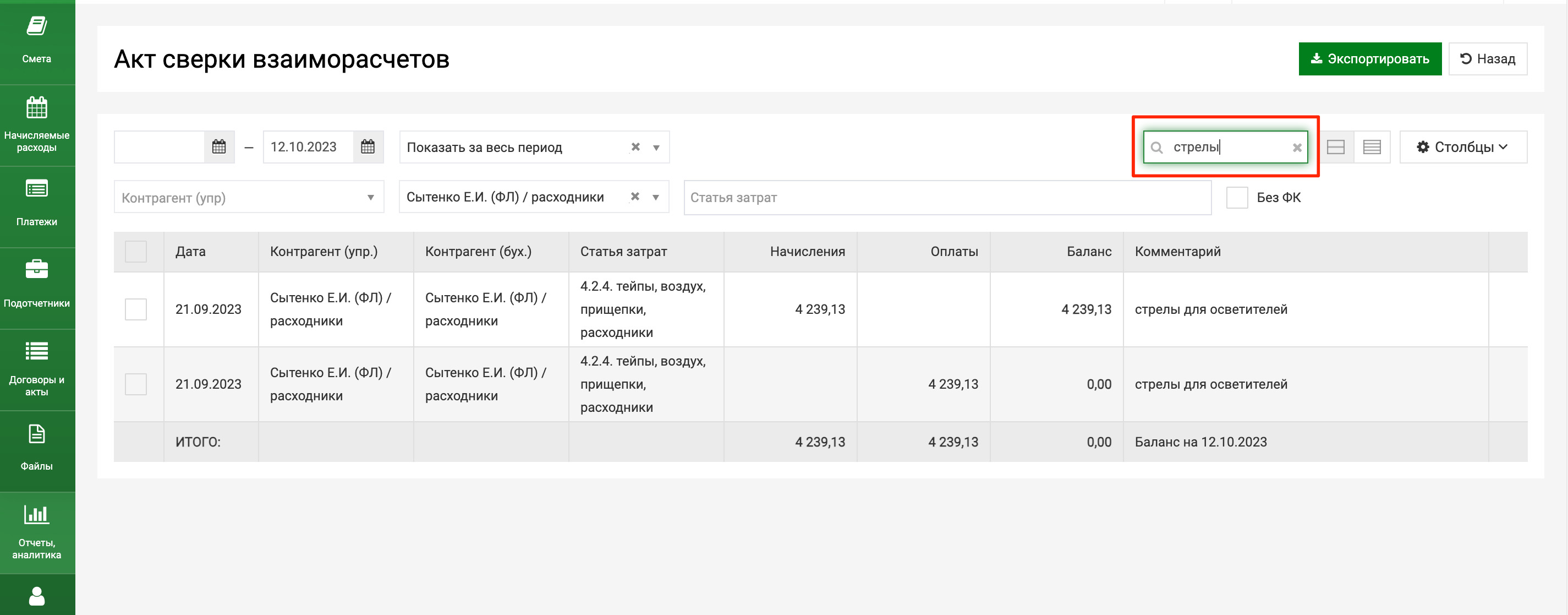The height and width of the screenshot is (615, 1568).
Task: Click Оплаты value 4 239,13 in second row
Action: click(x=952, y=384)
